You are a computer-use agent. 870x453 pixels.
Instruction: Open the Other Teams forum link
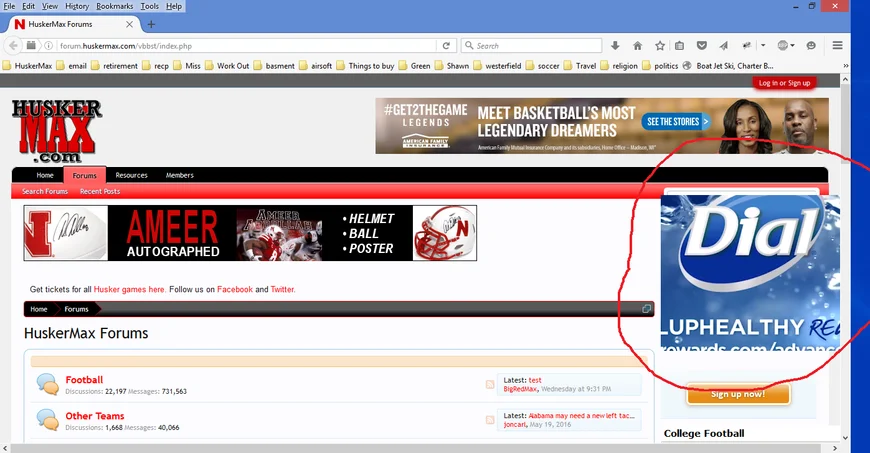point(95,416)
